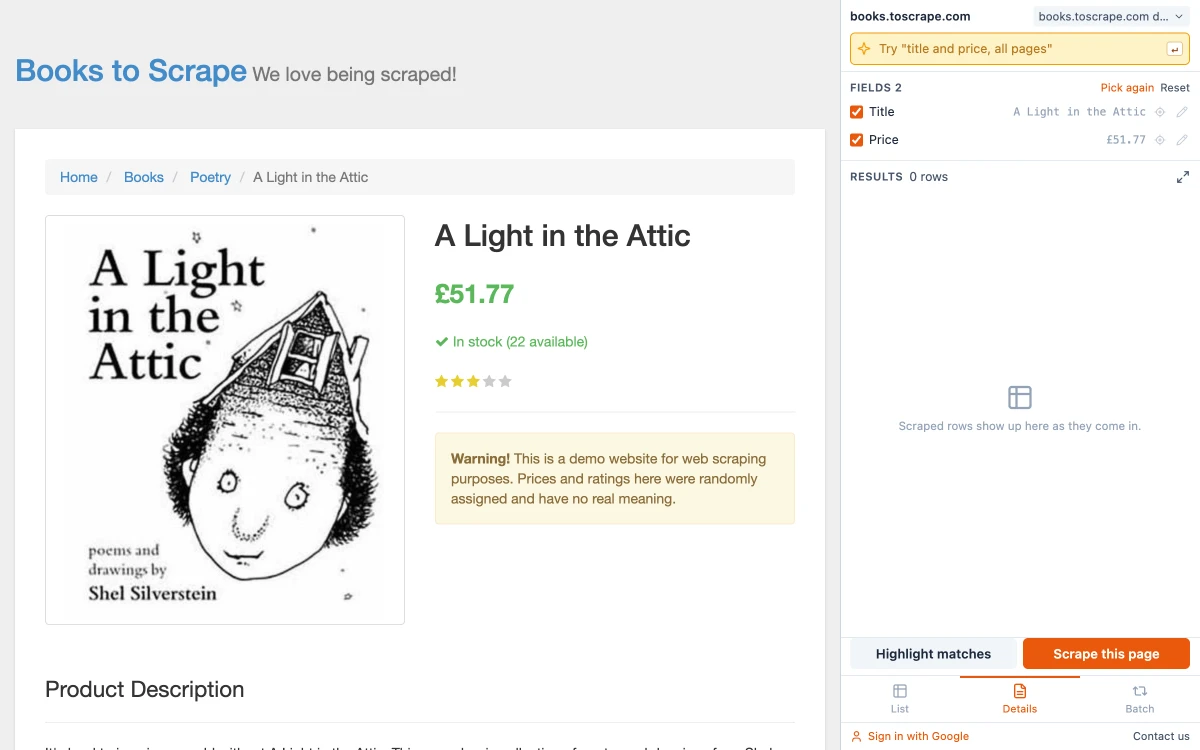This screenshot has width=1200, height=750.
Task: Go to Home in the breadcrumb
Action: click(x=79, y=177)
